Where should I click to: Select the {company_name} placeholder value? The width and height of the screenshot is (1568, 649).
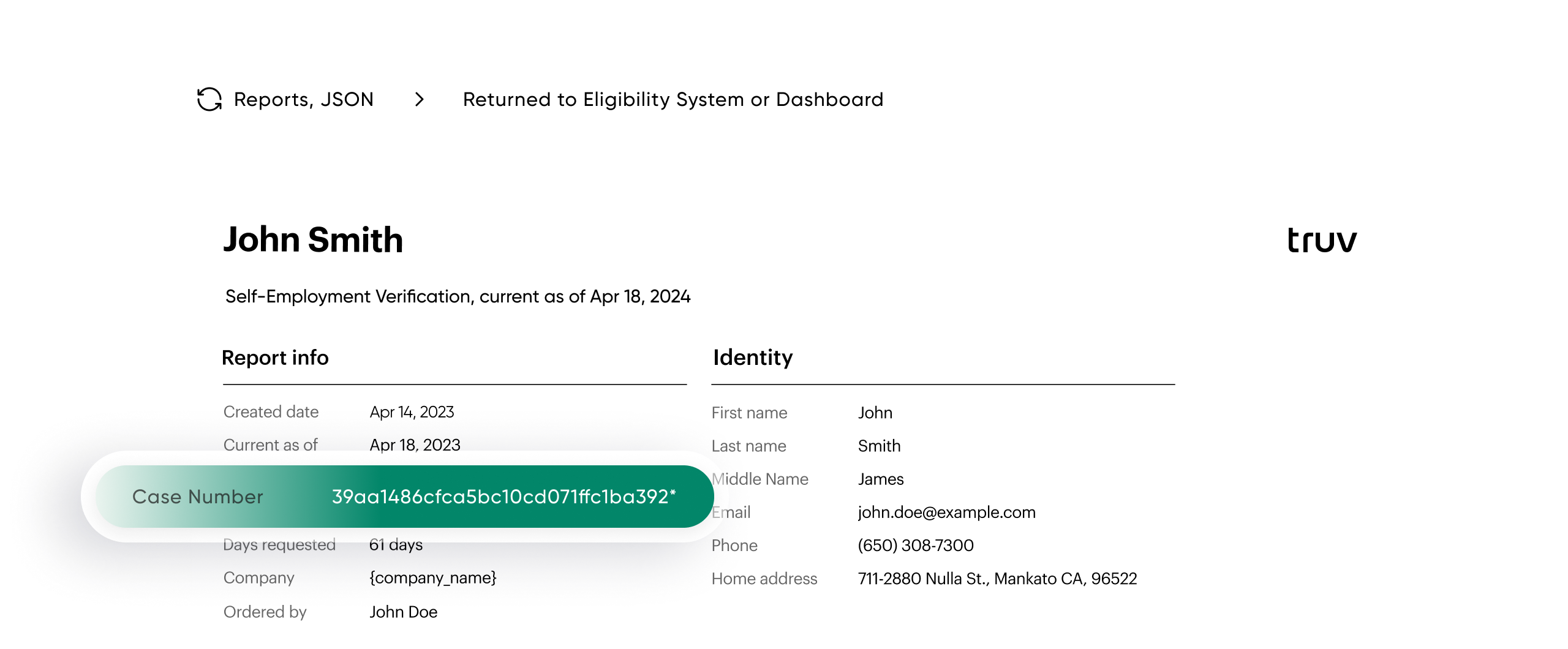point(433,578)
